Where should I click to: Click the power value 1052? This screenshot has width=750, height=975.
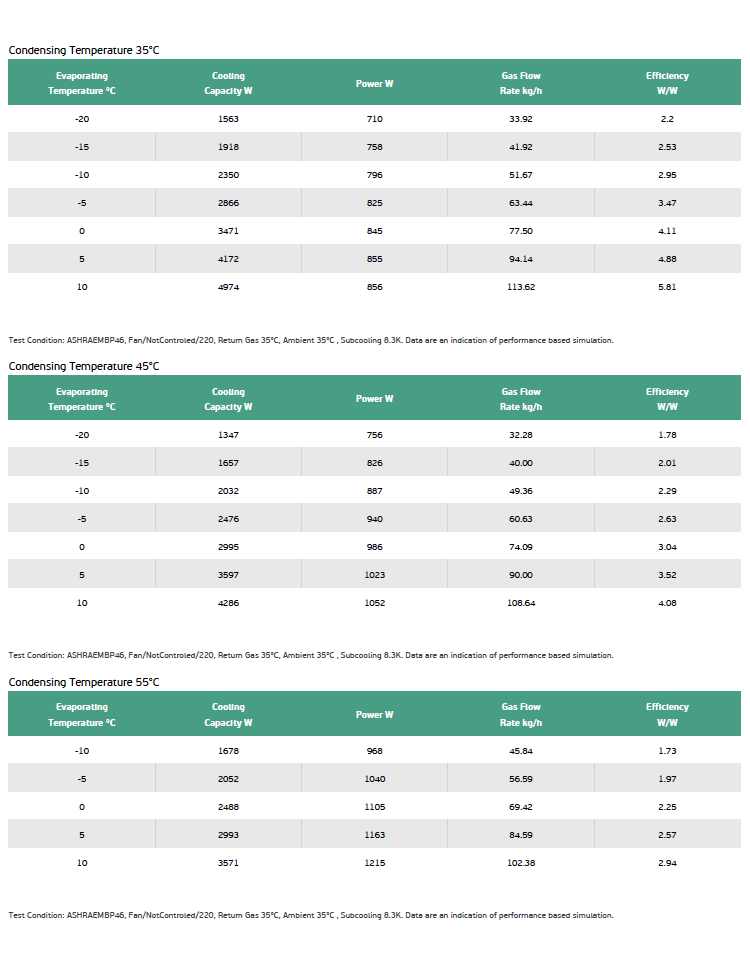tap(374, 603)
